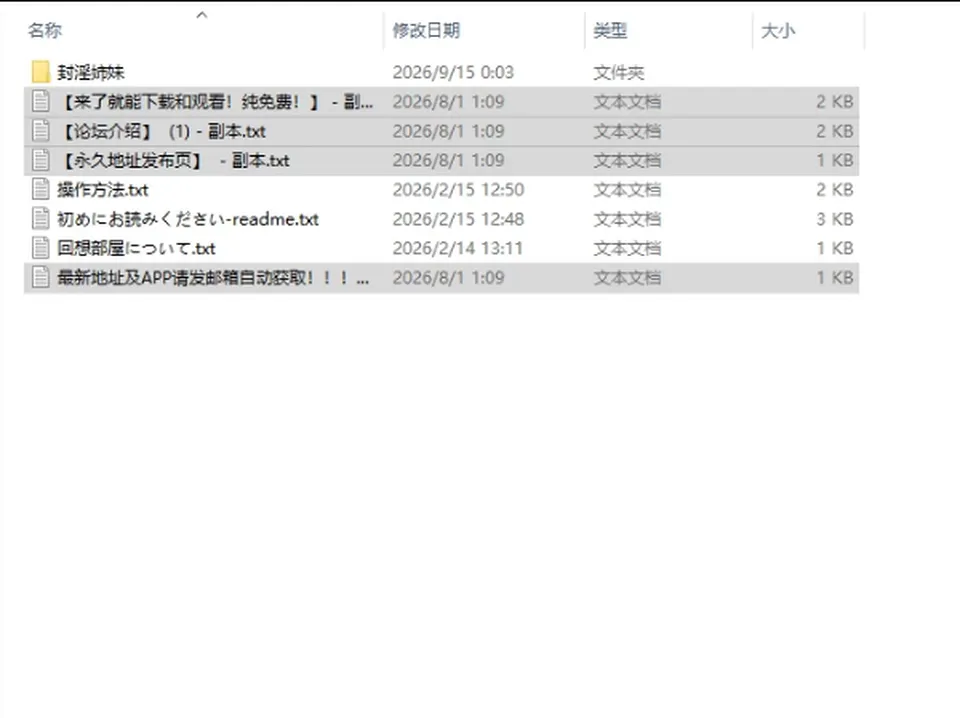Image resolution: width=960 pixels, height=718 pixels.
Task: Click the 文件夹 type cell
Action: 619,73
